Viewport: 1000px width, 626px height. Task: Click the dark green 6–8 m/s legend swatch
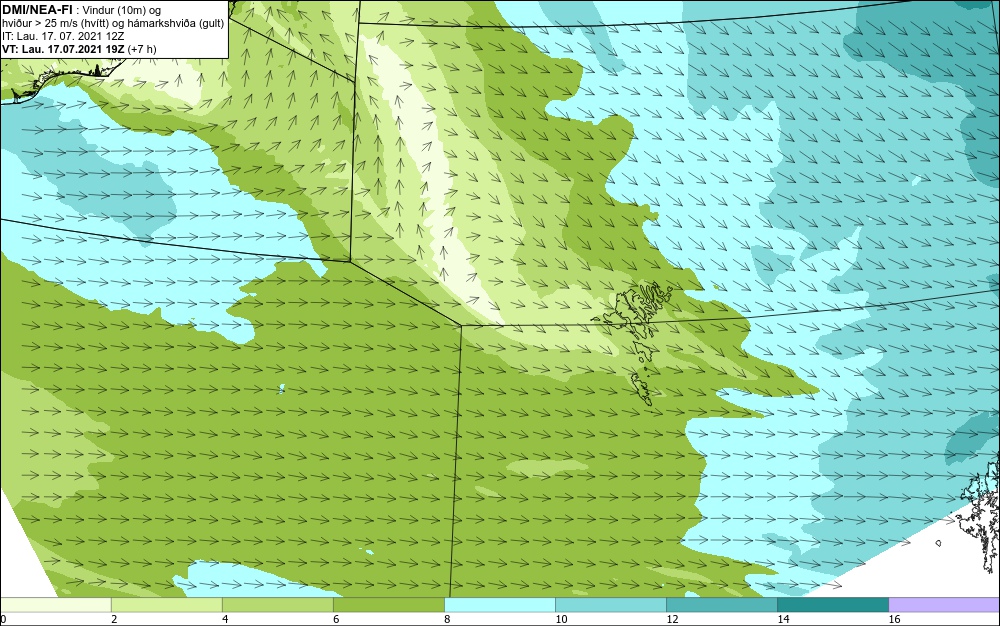click(388, 604)
